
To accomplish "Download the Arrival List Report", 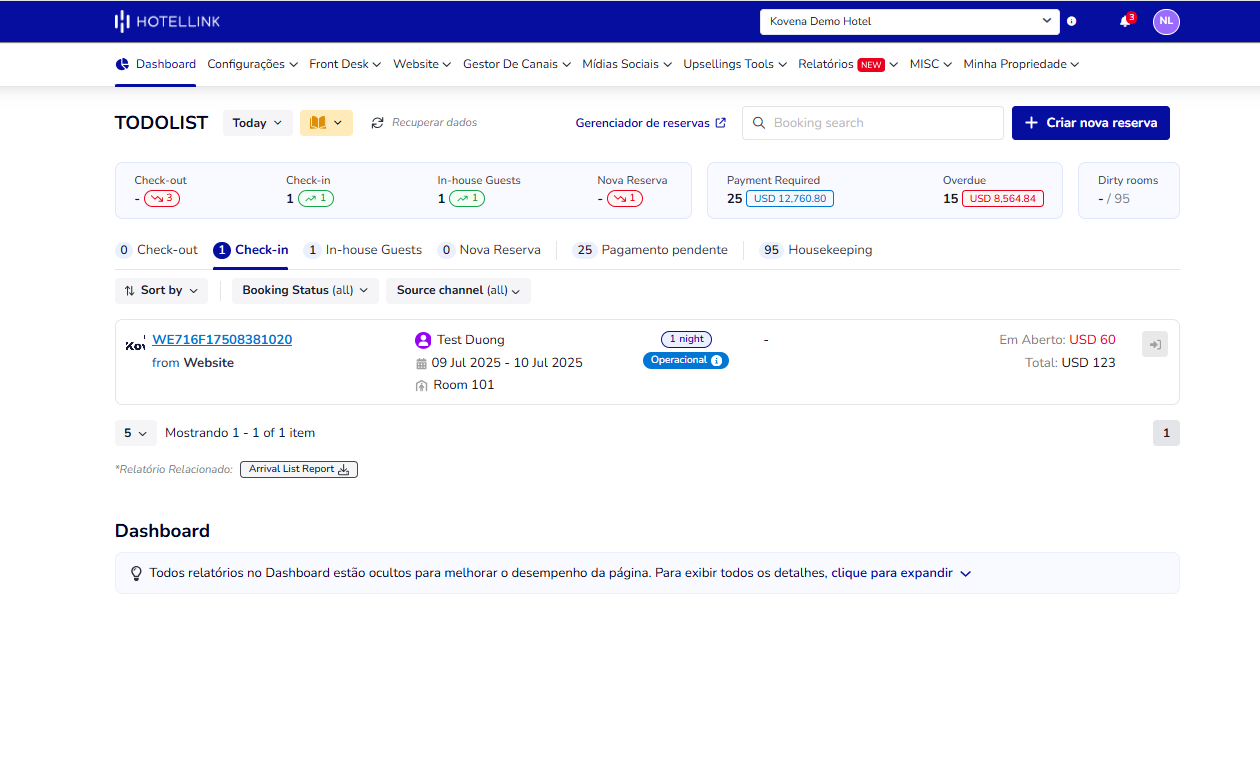I will coord(299,469).
